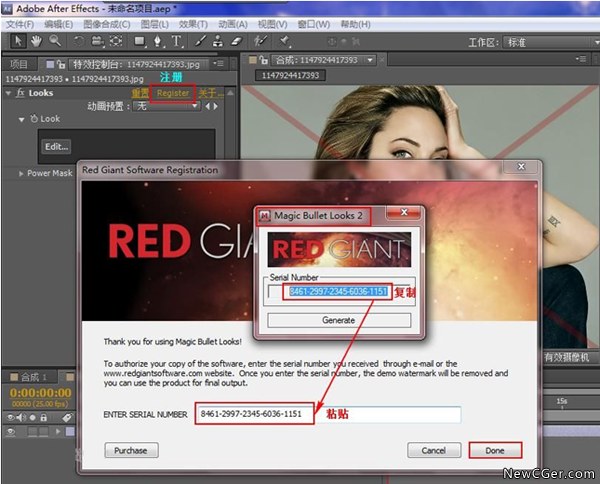Select the Rotation tool
The image size is (600, 484).
tap(78, 41)
